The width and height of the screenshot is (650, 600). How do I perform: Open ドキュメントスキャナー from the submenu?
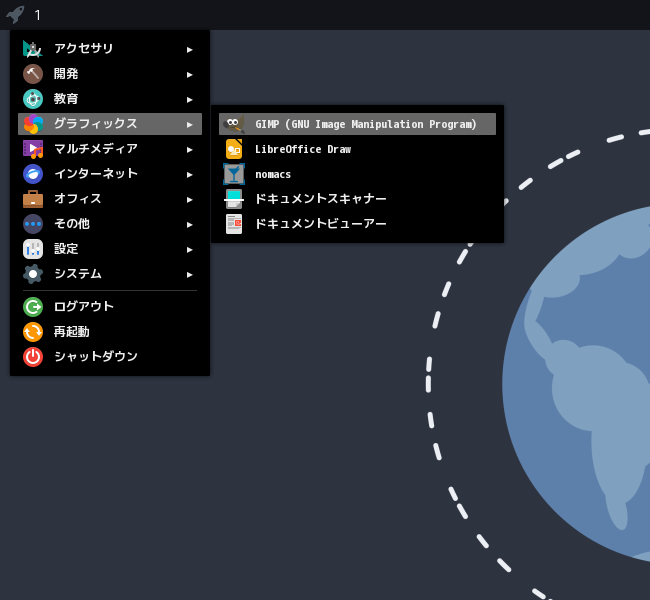(x=357, y=199)
